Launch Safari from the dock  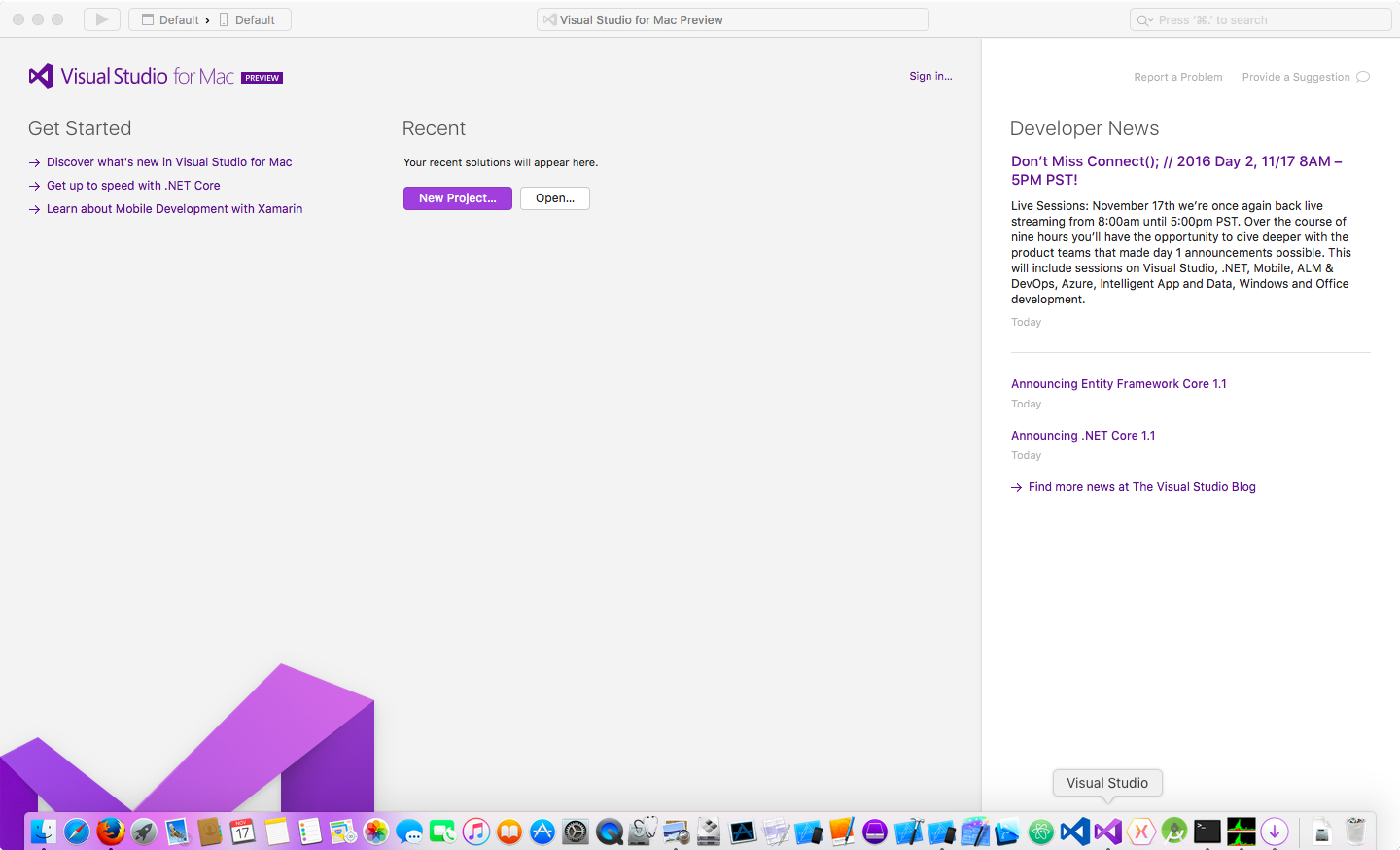(x=77, y=832)
